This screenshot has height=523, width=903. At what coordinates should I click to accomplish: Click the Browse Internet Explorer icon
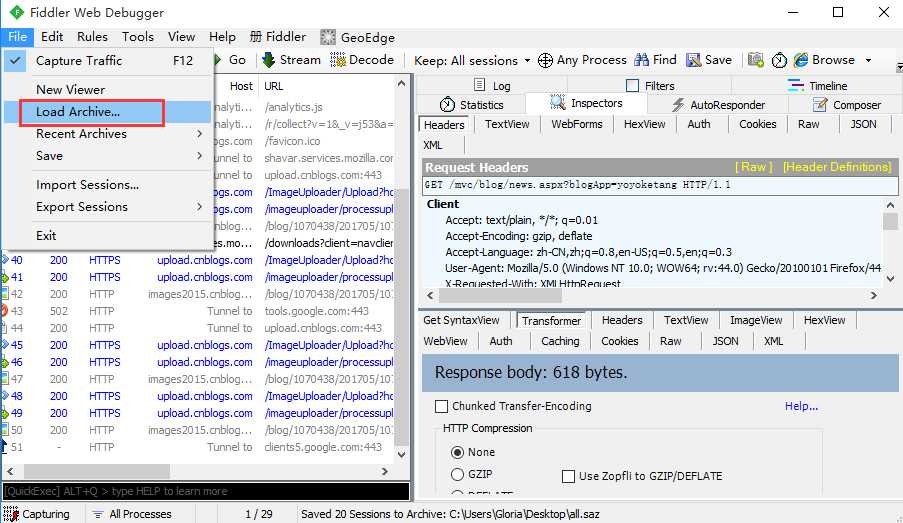(800, 60)
